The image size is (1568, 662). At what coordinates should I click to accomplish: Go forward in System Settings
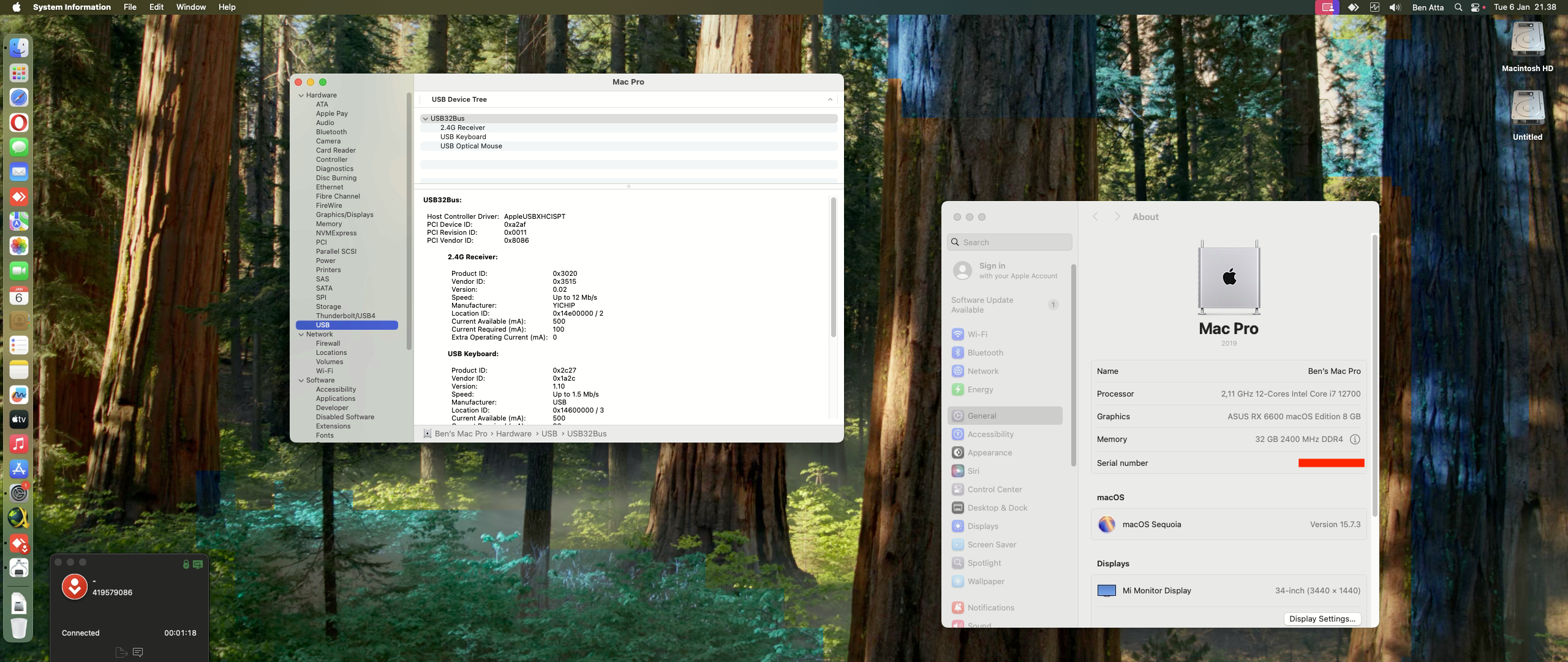(x=1117, y=217)
